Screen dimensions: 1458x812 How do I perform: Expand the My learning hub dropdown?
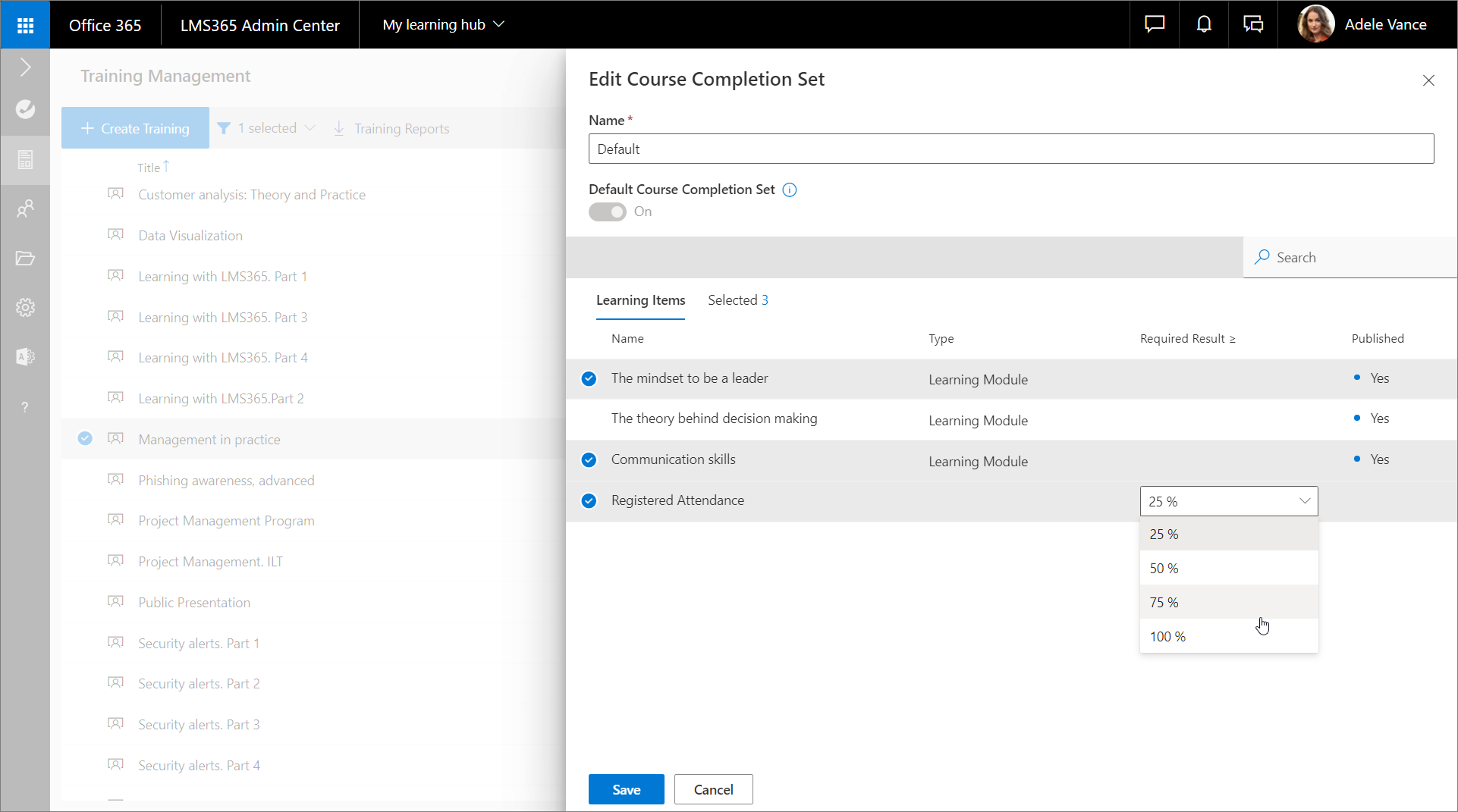[443, 25]
